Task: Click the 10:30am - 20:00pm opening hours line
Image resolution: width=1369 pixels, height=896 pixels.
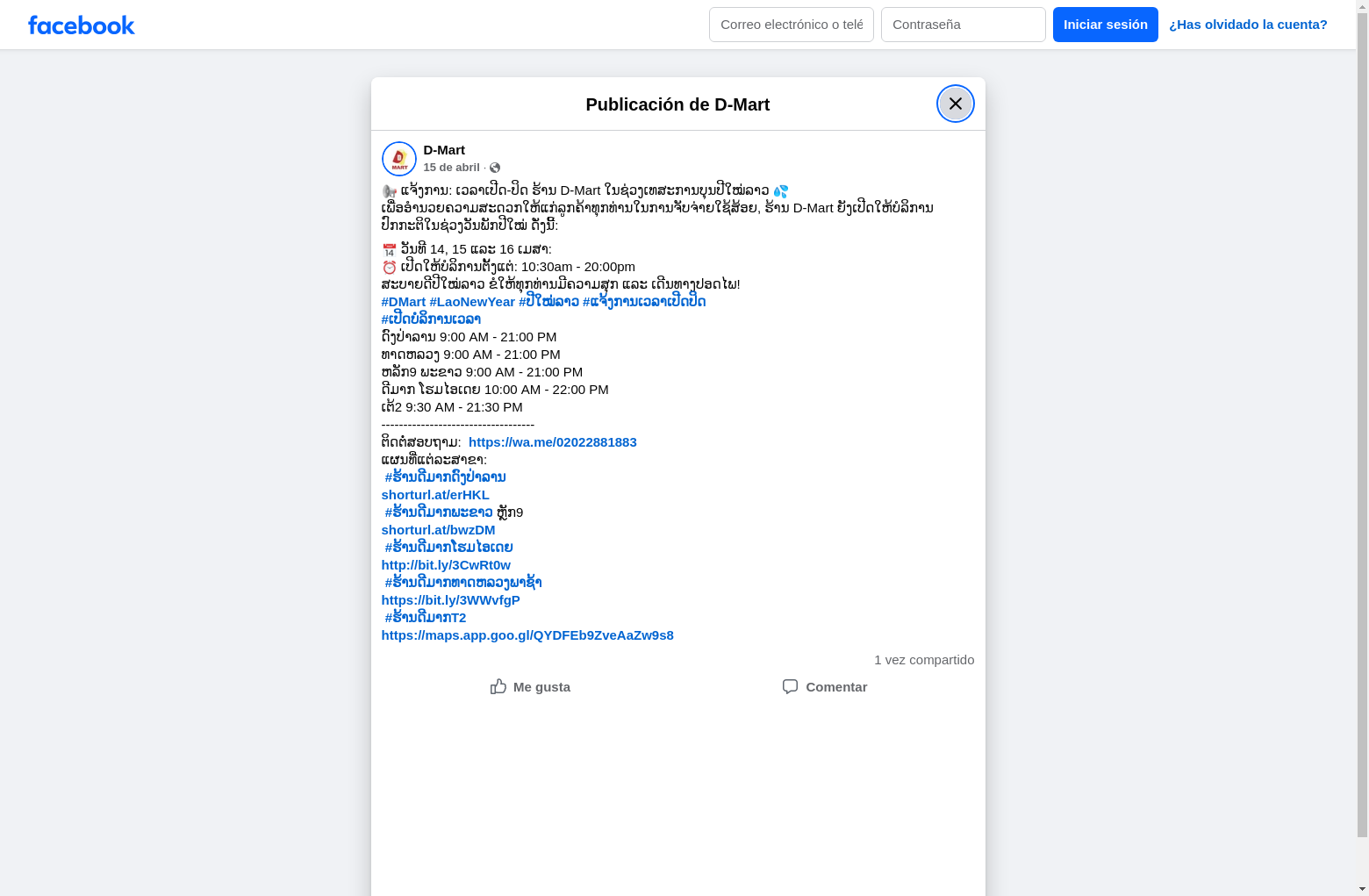Action: tap(509, 267)
